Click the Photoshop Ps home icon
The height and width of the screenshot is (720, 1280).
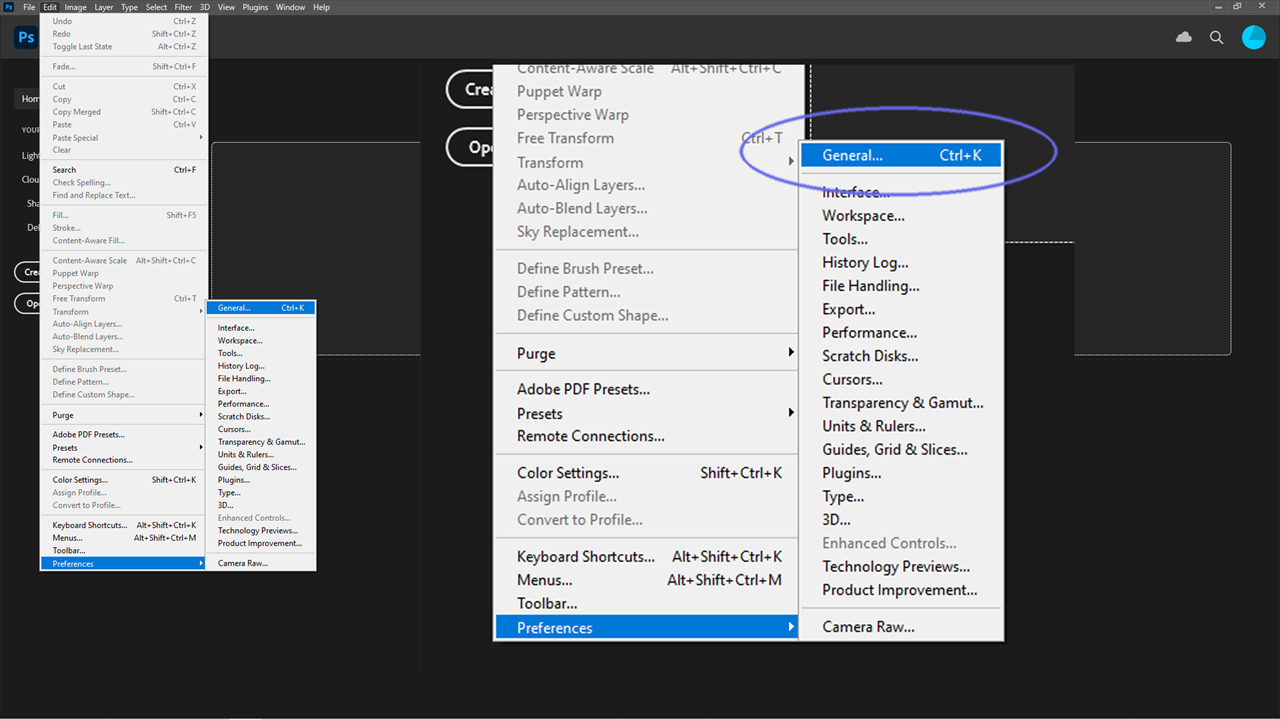point(26,38)
